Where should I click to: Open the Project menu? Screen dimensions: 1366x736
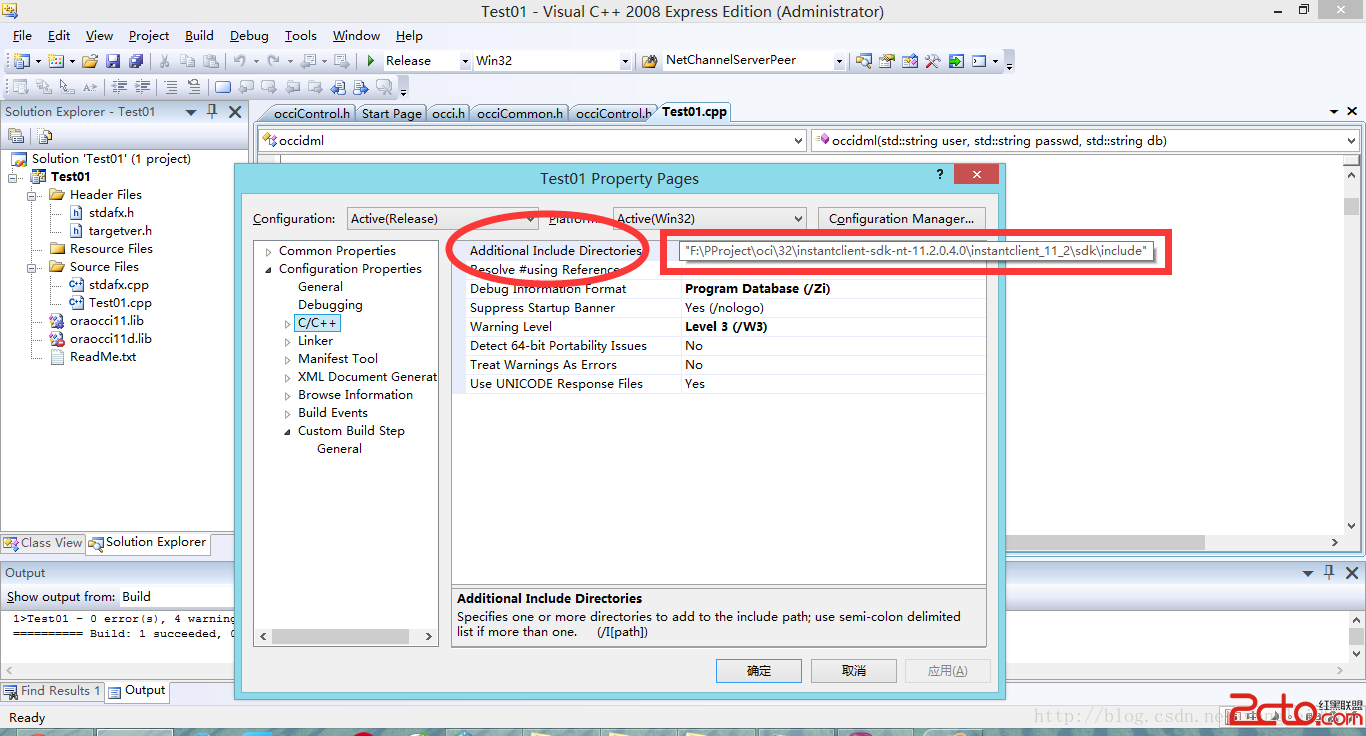point(149,35)
